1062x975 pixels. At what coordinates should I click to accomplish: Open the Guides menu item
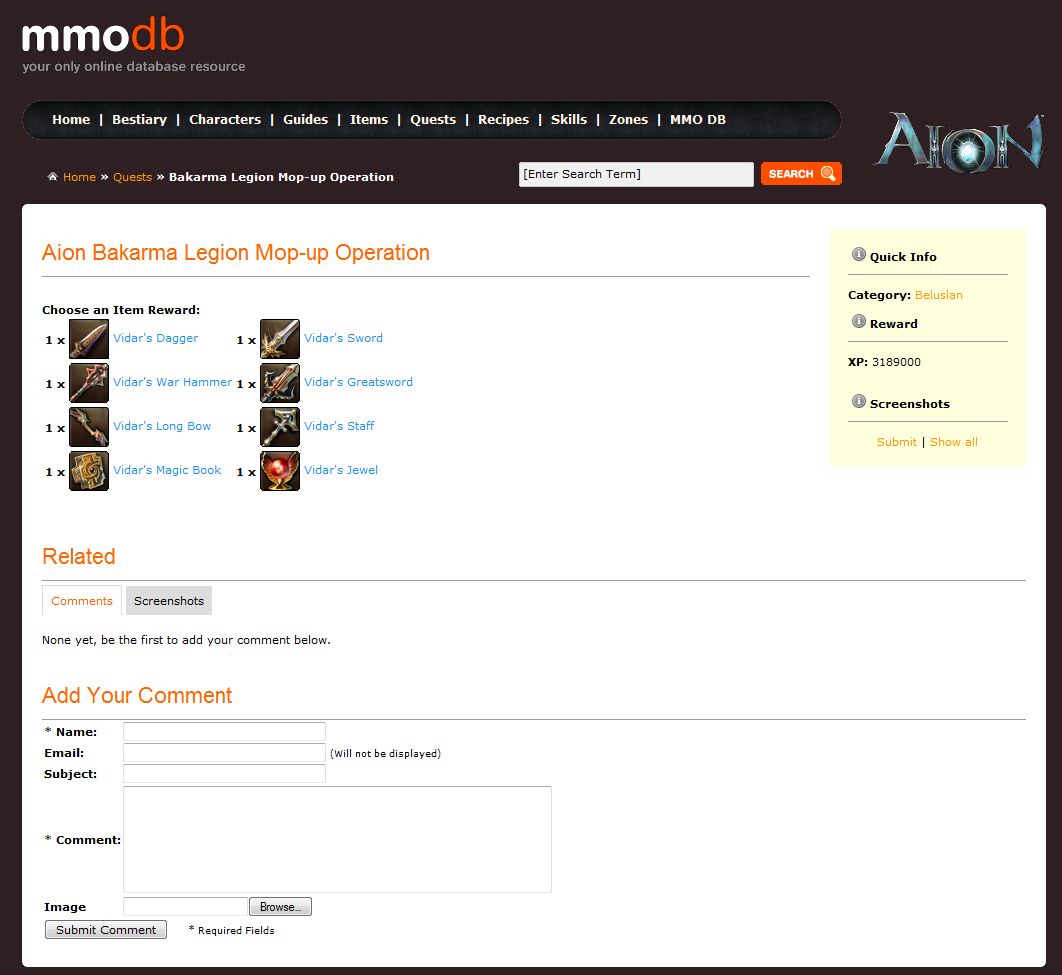pyautogui.click(x=305, y=120)
